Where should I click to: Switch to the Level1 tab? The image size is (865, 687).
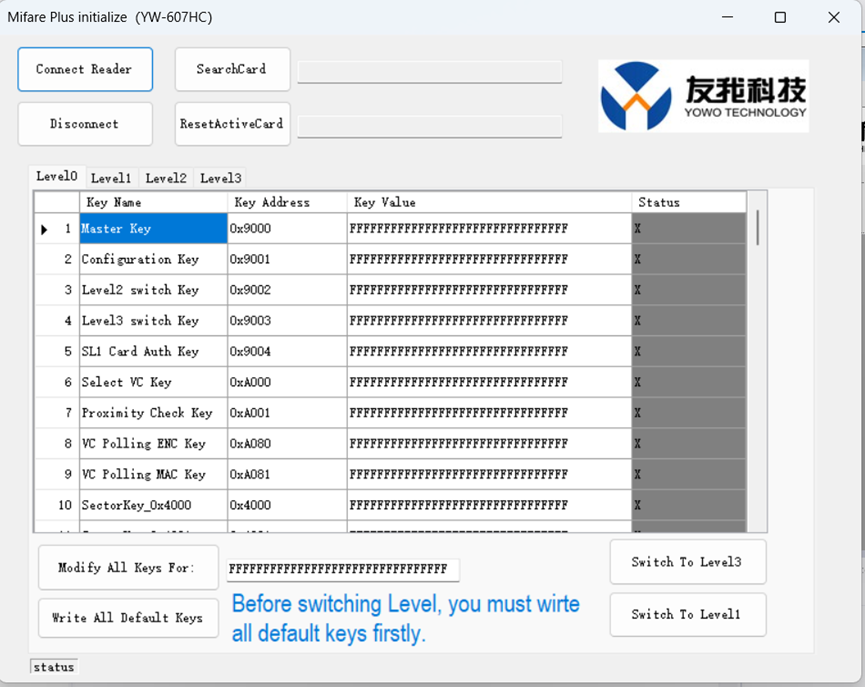(111, 178)
